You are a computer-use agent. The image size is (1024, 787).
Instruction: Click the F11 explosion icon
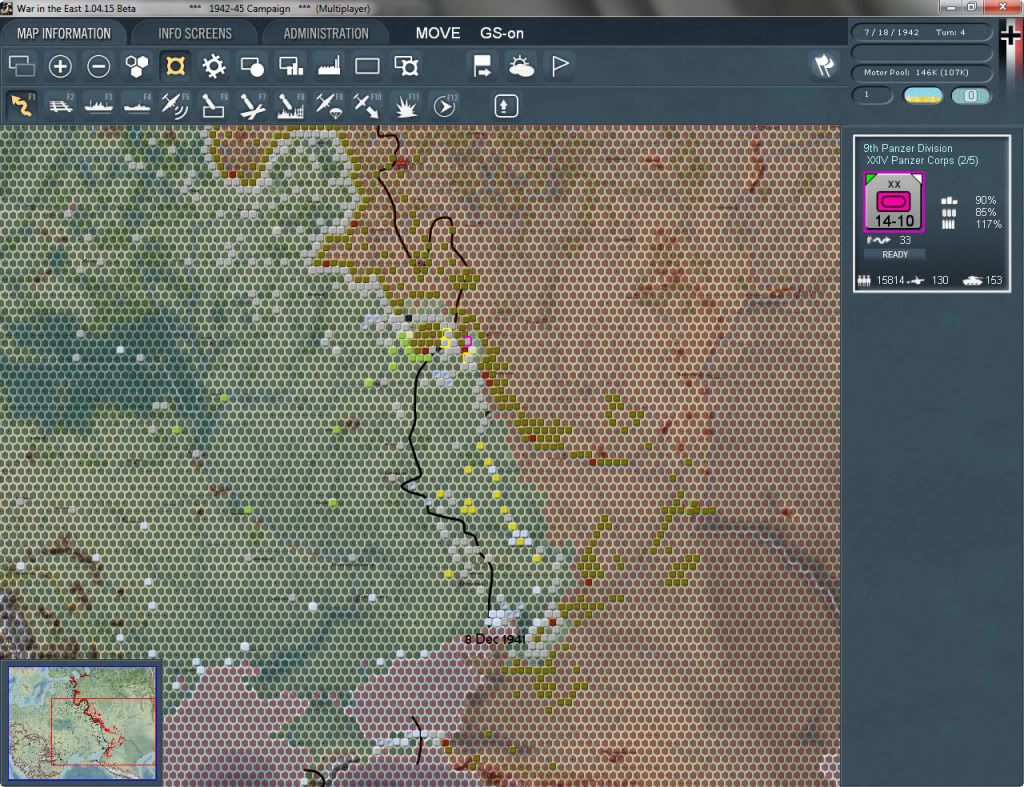(x=406, y=105)
